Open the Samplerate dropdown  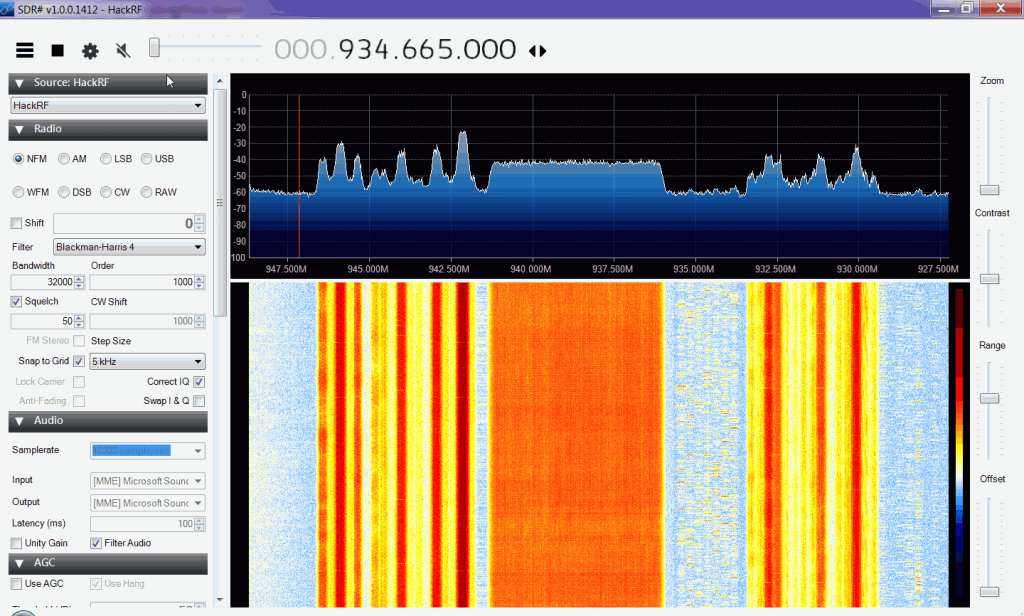tap(147, 450)
